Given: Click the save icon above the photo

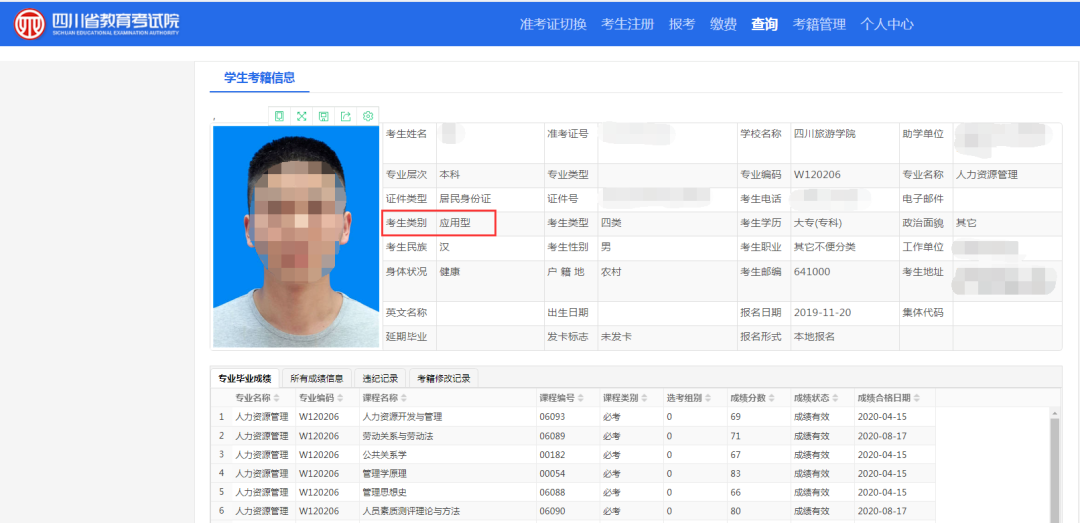Looking at the screenshot, I should [x=323, y=116].
